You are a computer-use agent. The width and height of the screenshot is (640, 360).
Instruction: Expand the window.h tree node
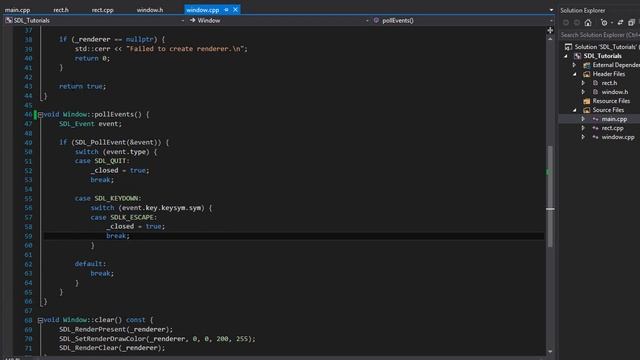[x=583, y=92]
